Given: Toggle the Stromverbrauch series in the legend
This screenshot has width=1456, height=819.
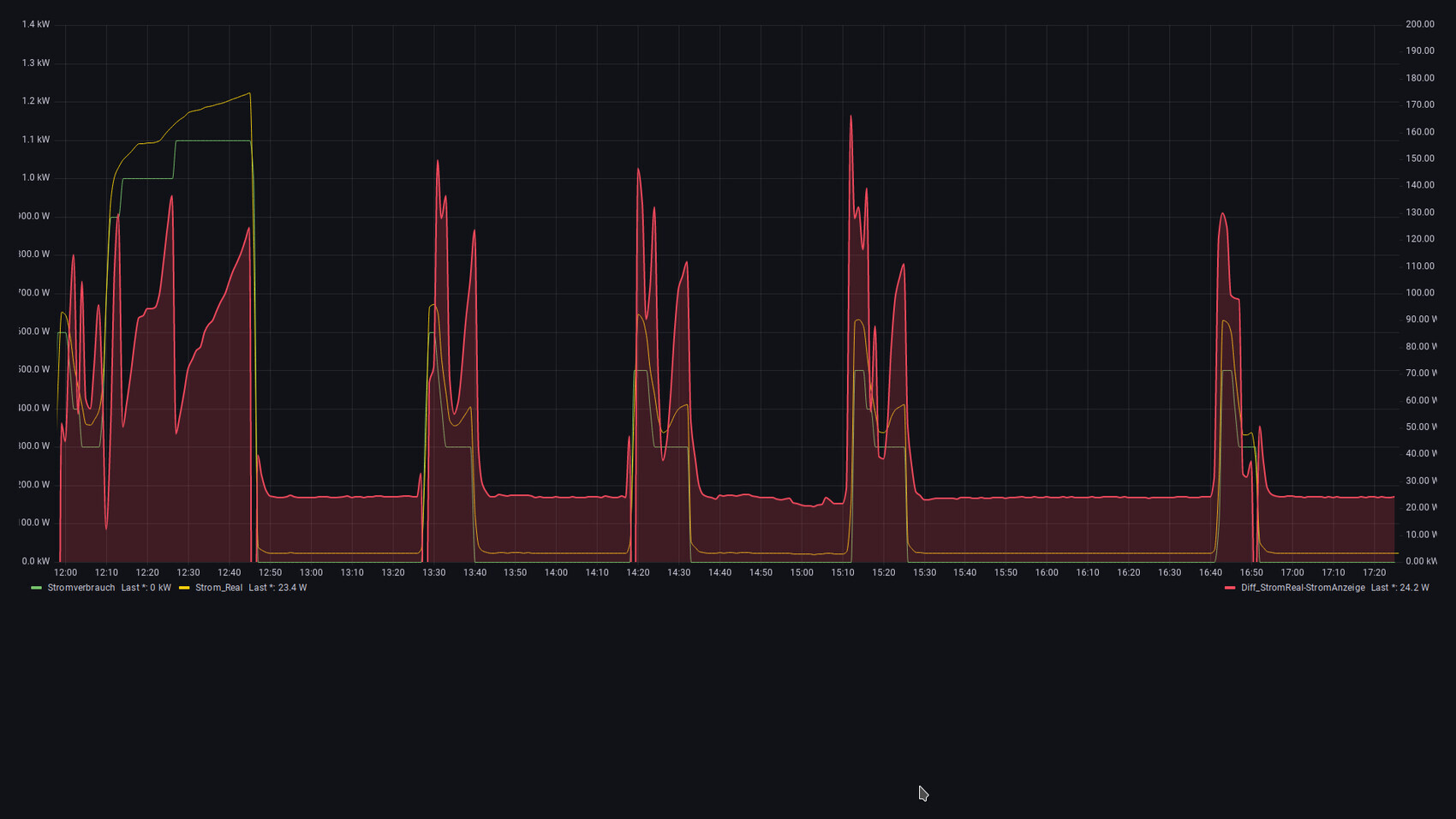Looking at the screenshot, I should pos(81,588).
